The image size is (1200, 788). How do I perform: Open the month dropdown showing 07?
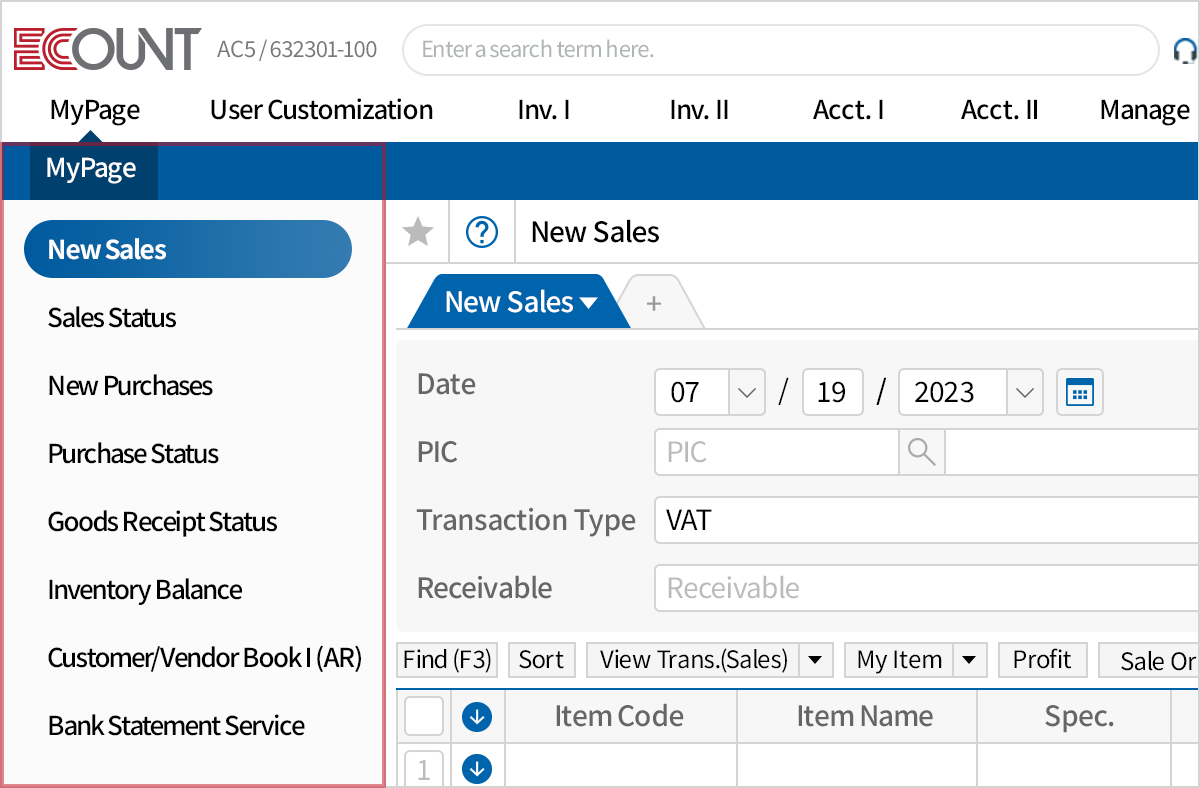click(746, 392)
